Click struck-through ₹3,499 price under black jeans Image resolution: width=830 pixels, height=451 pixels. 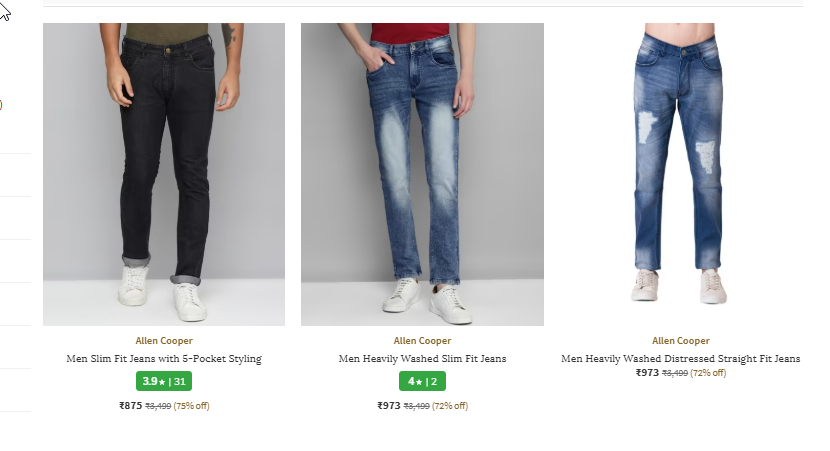click(158, 406)
